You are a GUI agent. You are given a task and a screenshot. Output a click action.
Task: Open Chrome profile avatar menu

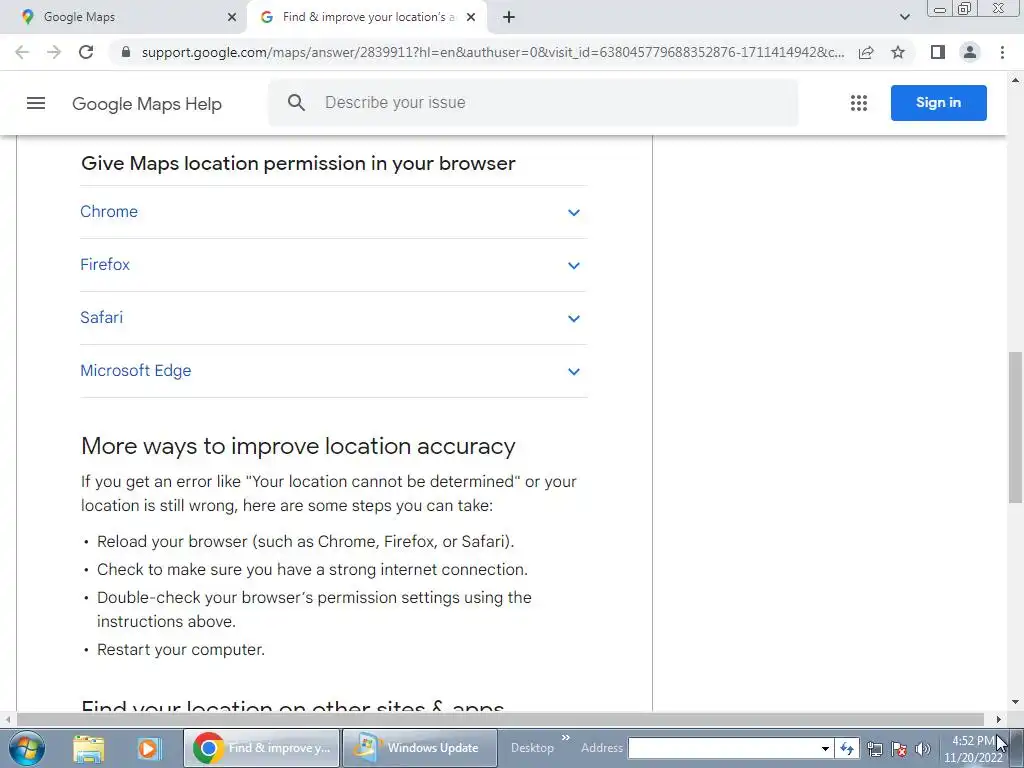(970, 52)
